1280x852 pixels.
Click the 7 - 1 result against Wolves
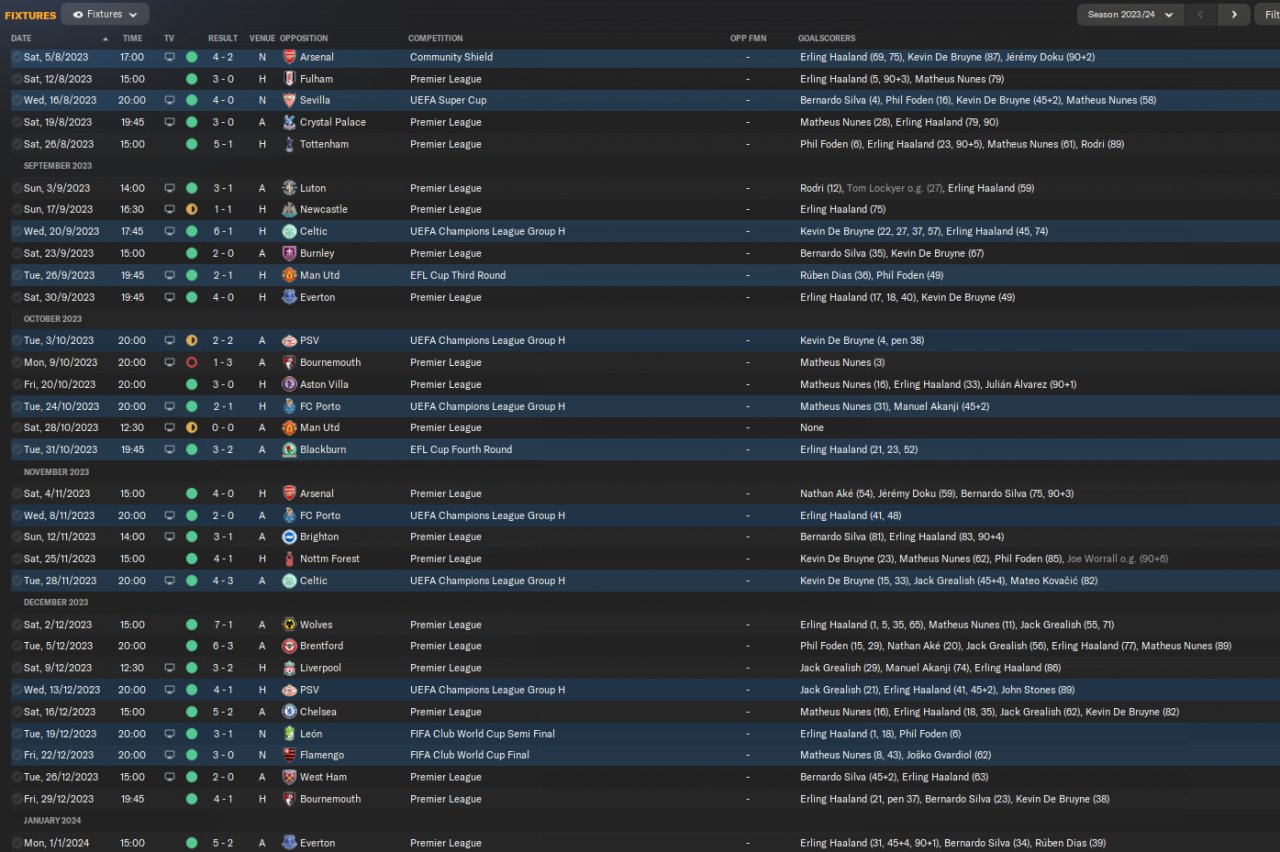pos(223,625)
